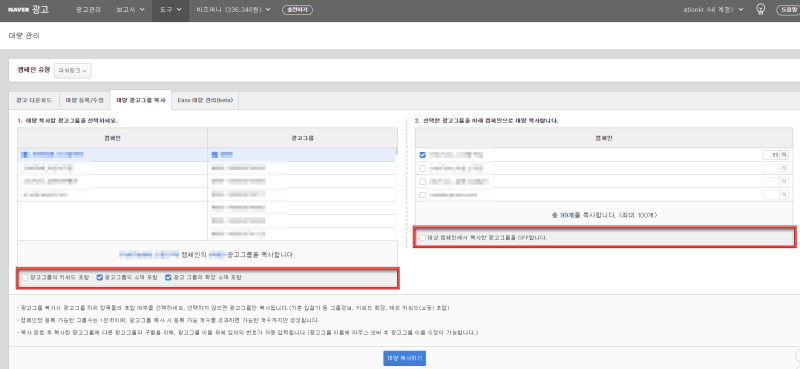Viewport: 800px width, 369px height.
Task: Click the copy count field showing 99
Action: tap(771, 155)
